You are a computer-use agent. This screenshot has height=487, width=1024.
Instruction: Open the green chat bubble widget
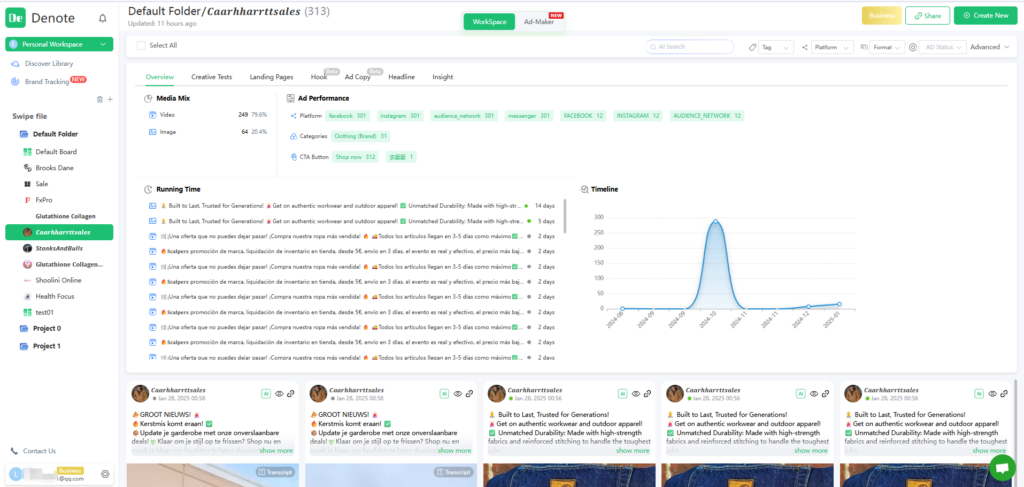coord(1001,467)
